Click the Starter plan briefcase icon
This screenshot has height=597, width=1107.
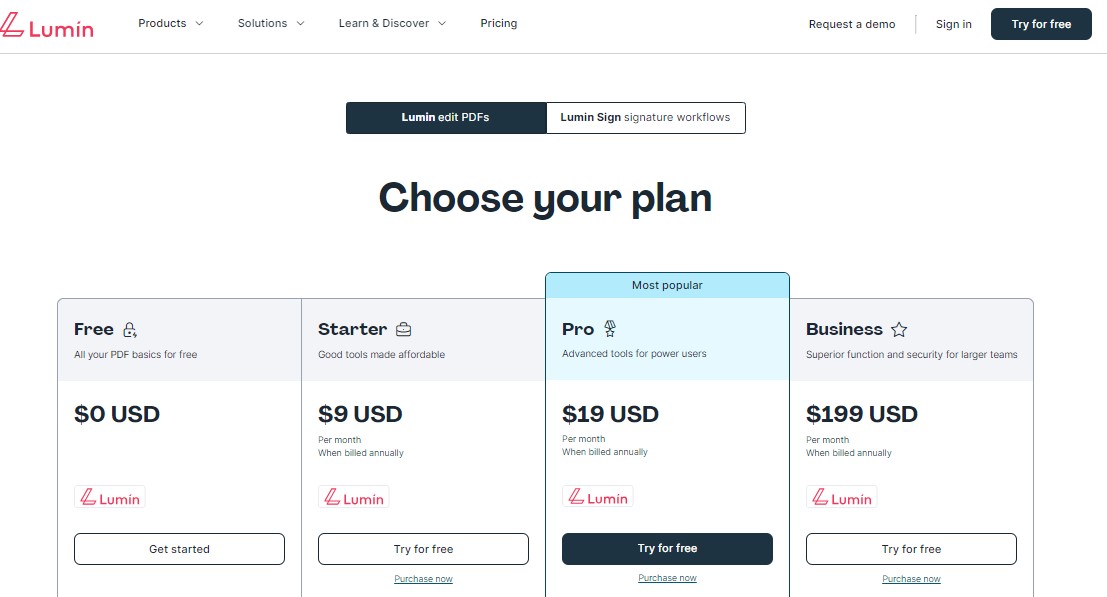pyautogui.click(x=404, y=330)
